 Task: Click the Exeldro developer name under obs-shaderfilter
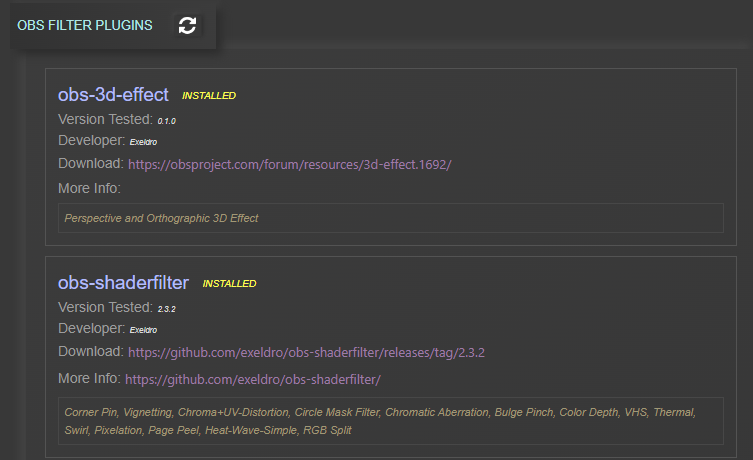(143, 329)
